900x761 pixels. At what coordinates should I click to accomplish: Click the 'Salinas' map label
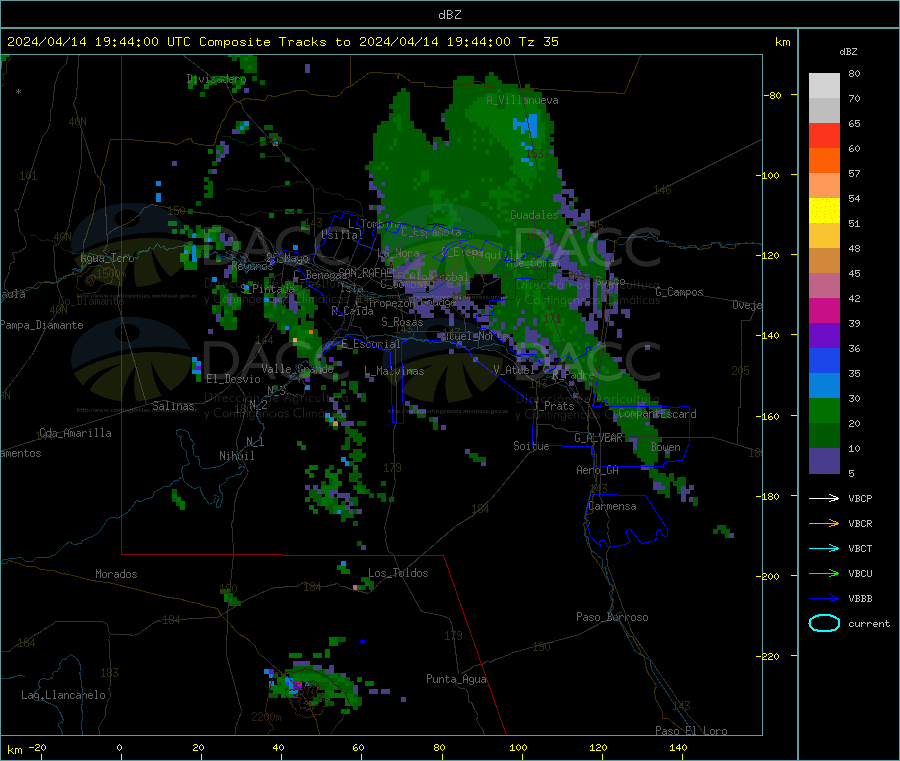pyautogui.click(x=173, y=406)
